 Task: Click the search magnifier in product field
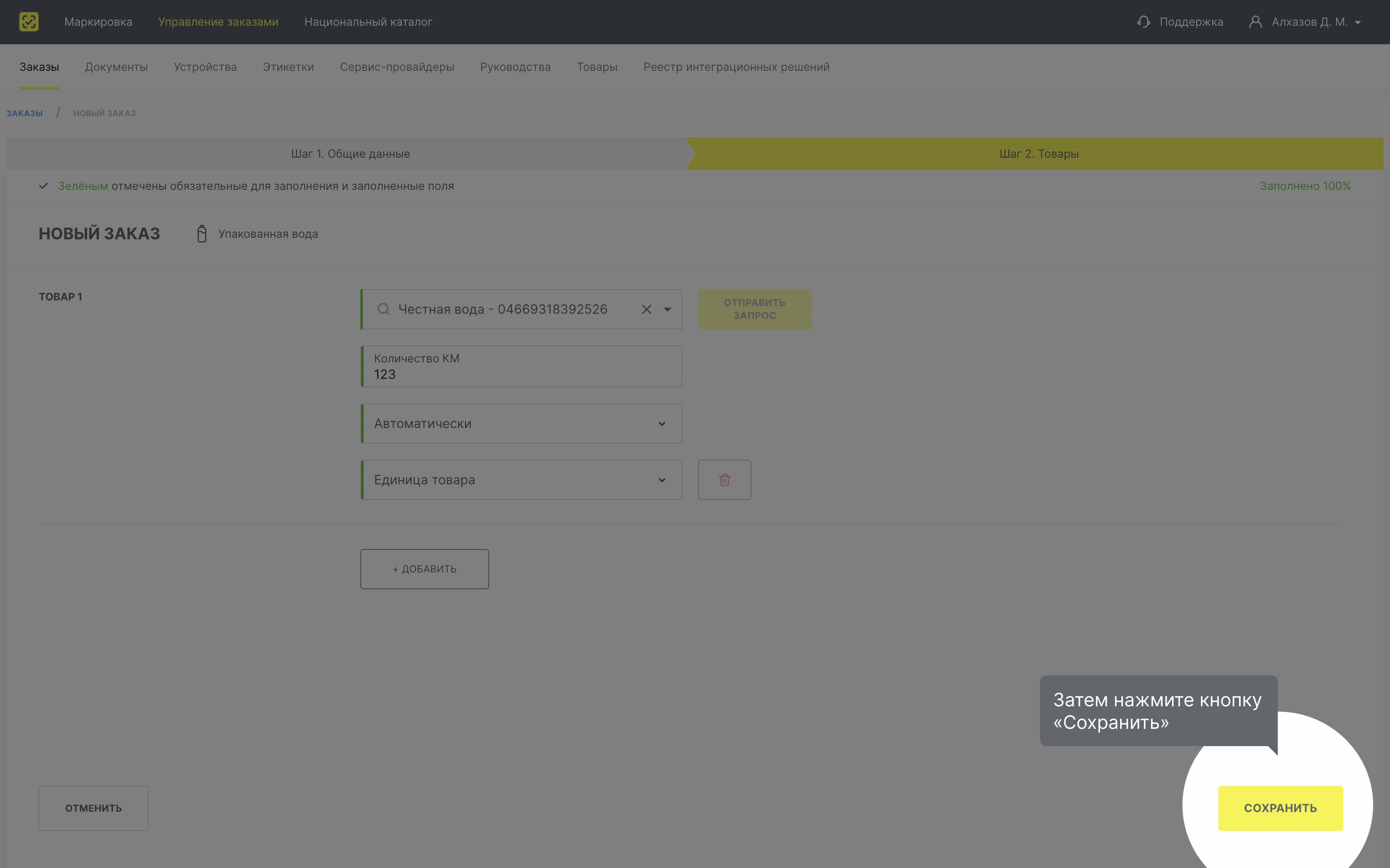click(x=383, y=309)
